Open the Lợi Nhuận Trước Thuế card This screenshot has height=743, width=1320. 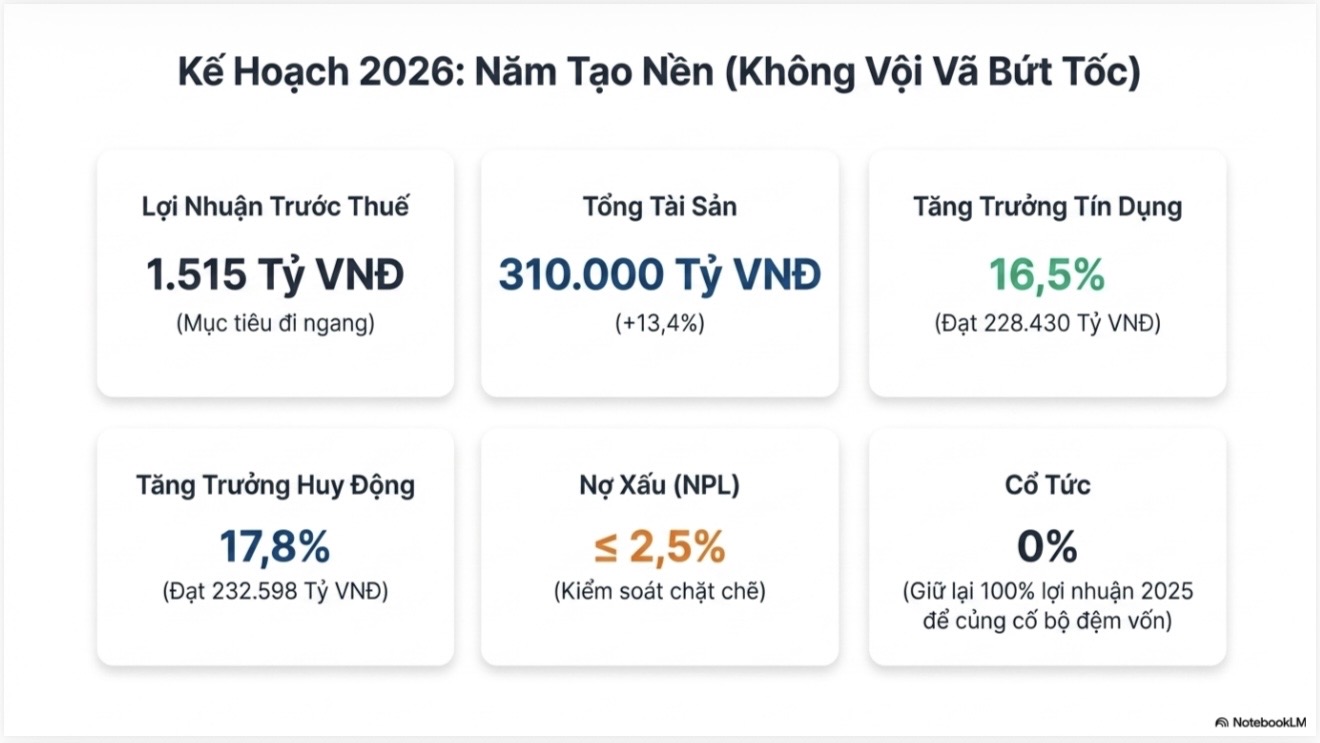coord(275,273)
